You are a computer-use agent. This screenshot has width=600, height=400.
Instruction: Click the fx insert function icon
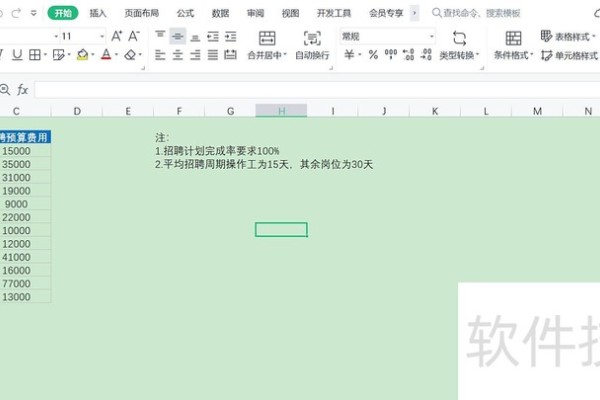pyautogui.click(x=23, y=90)
